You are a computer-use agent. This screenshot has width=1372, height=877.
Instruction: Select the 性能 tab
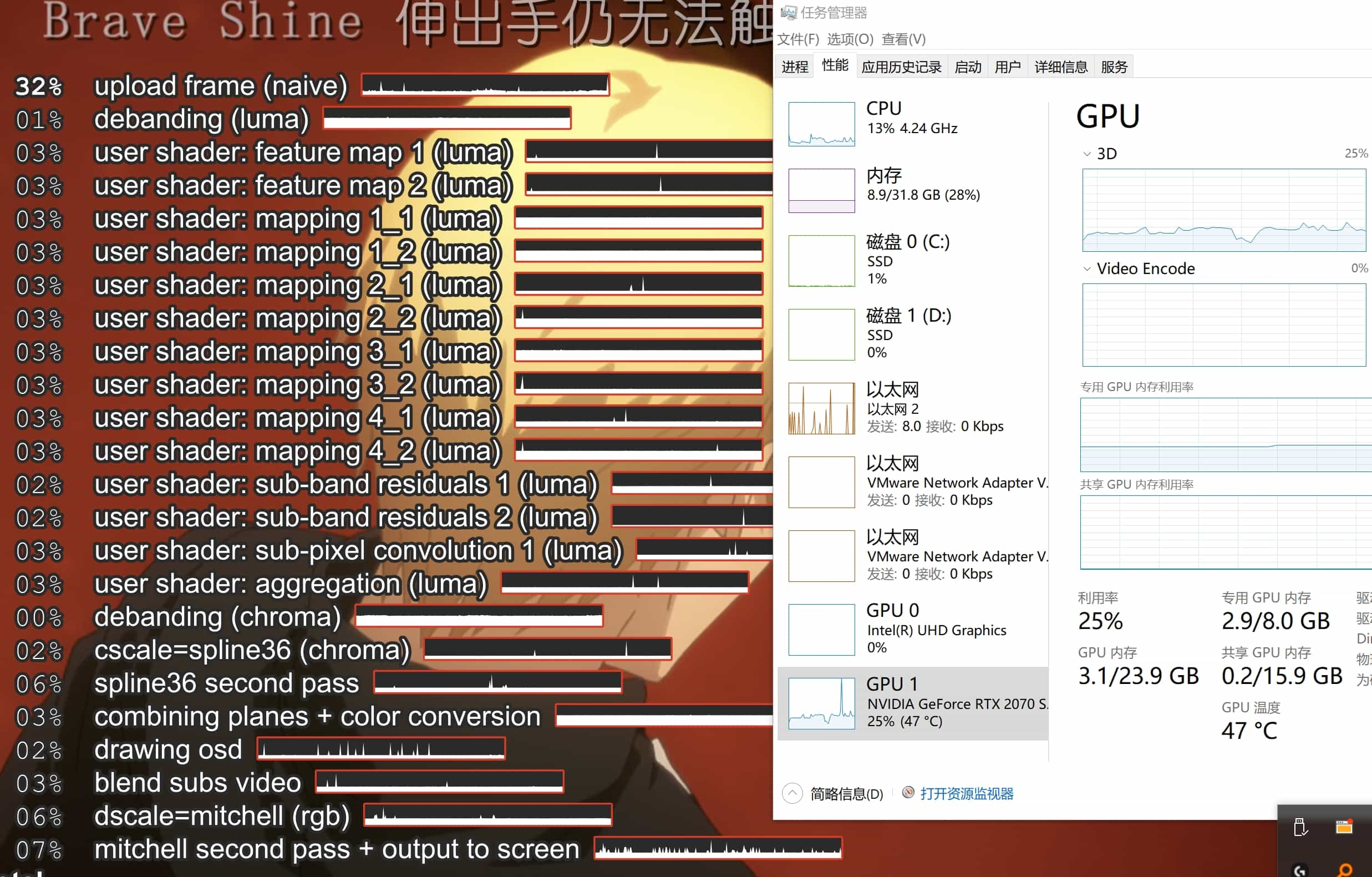pos(835,65)
